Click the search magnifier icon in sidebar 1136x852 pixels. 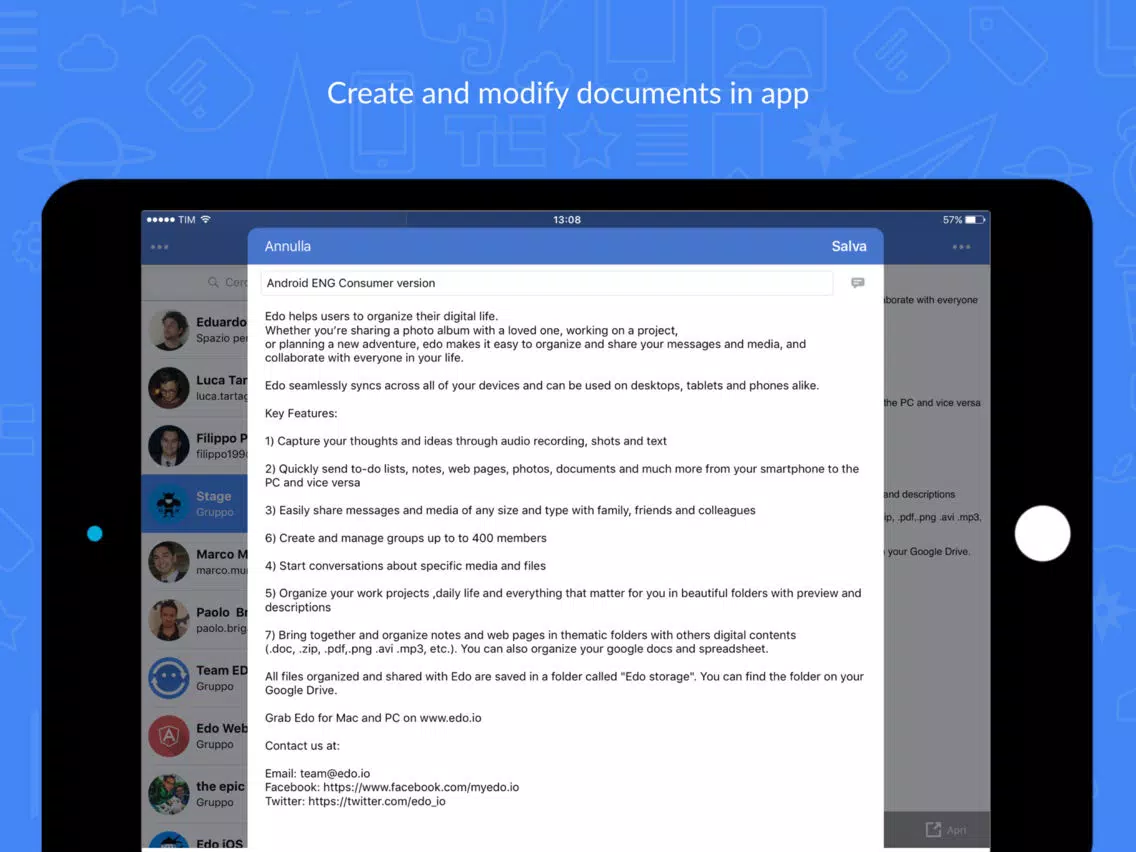213,282
